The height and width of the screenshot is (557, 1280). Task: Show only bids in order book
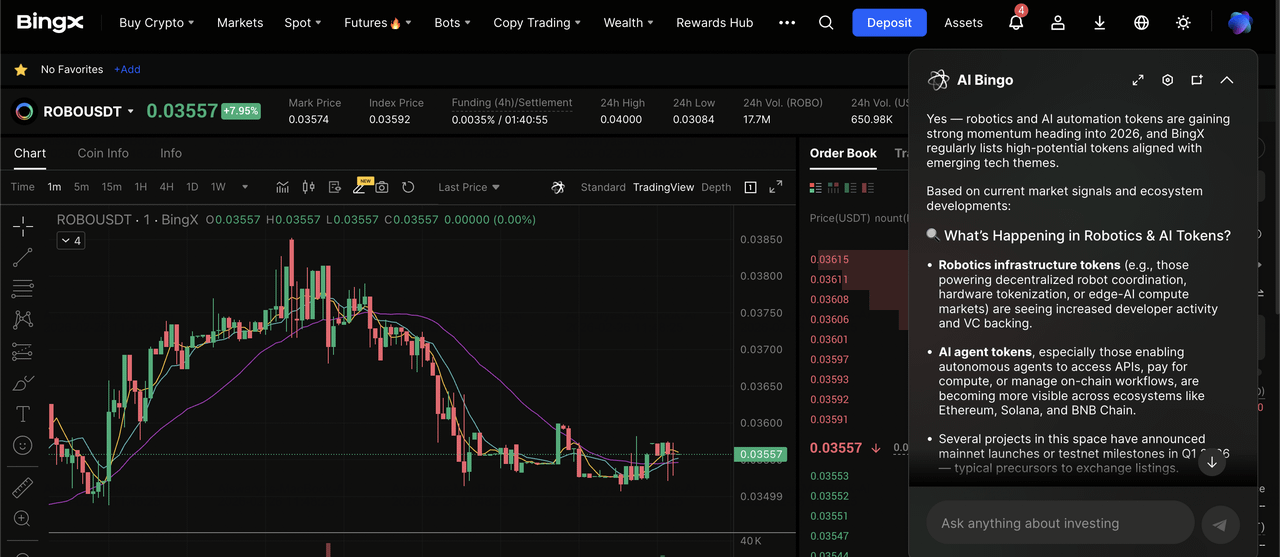pyautogui.click(x=851, y=187)
